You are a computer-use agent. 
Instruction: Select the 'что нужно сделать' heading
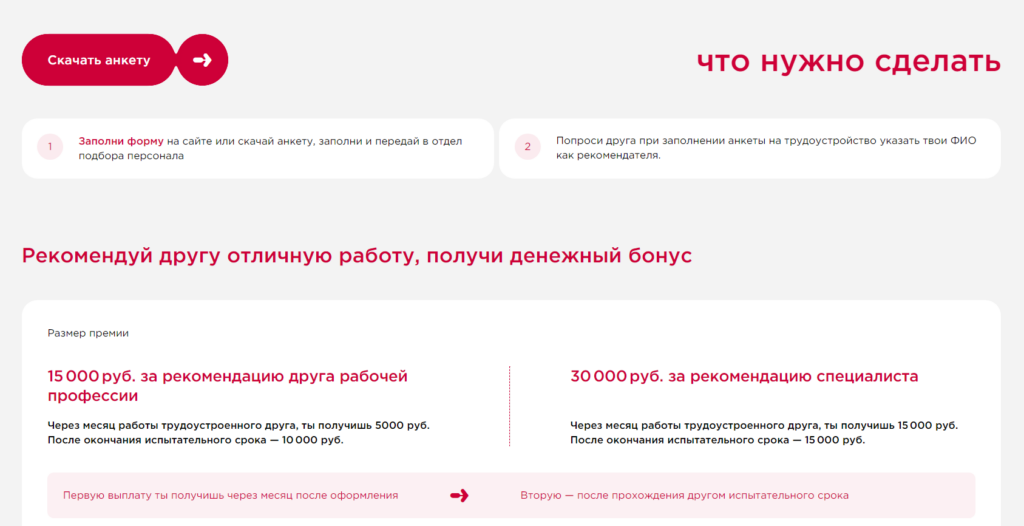[x=848, y=62]
